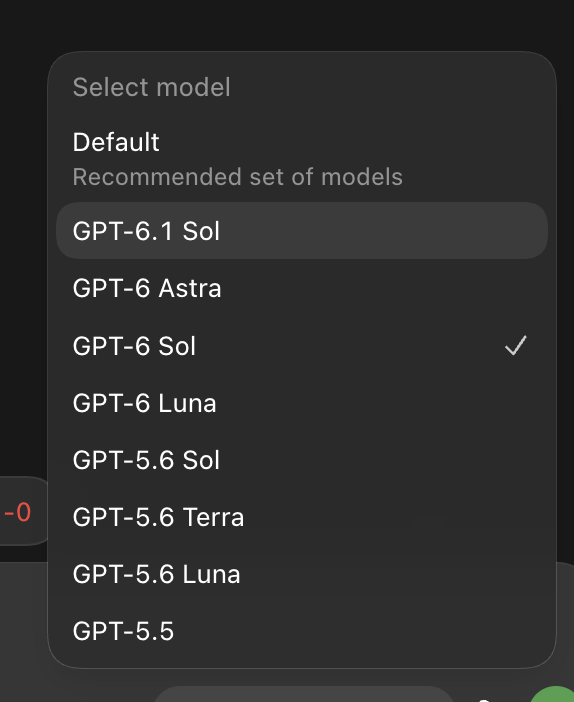Pick GPT-5.5 at the bottom of the list

coord(302,631)
